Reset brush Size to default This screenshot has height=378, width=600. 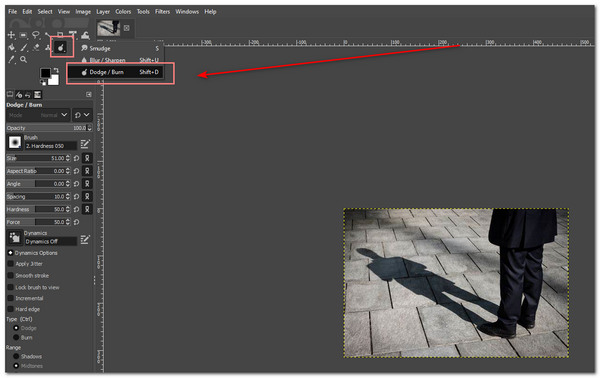[x=77, y=158]
